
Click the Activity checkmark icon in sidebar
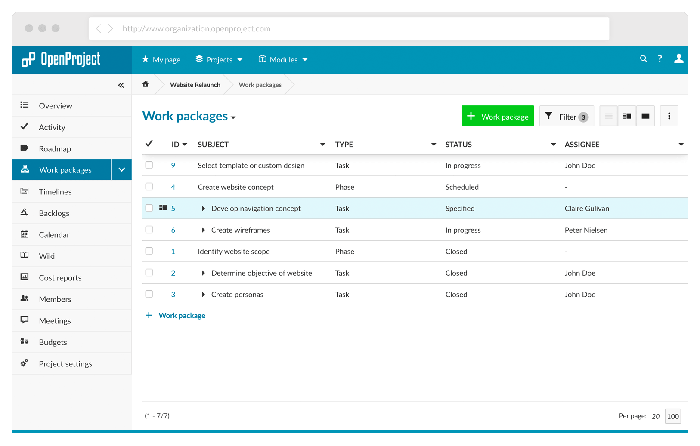25,126
